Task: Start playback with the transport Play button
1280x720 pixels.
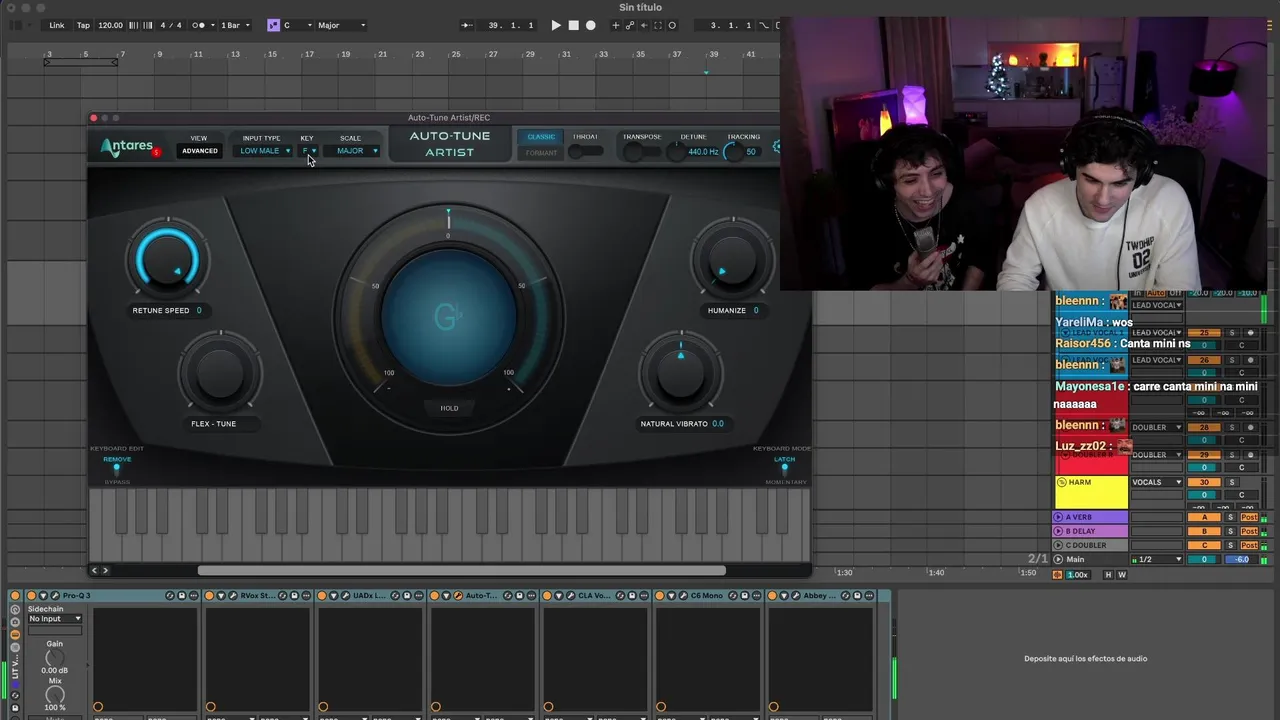Action: [x=556, y=25]
